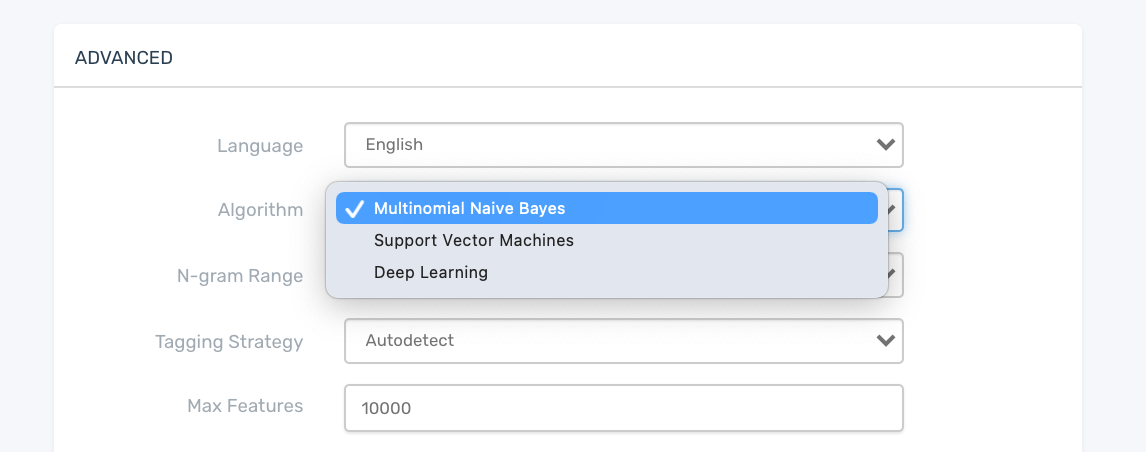Click the Tagging Strategy label

(229, 342)
